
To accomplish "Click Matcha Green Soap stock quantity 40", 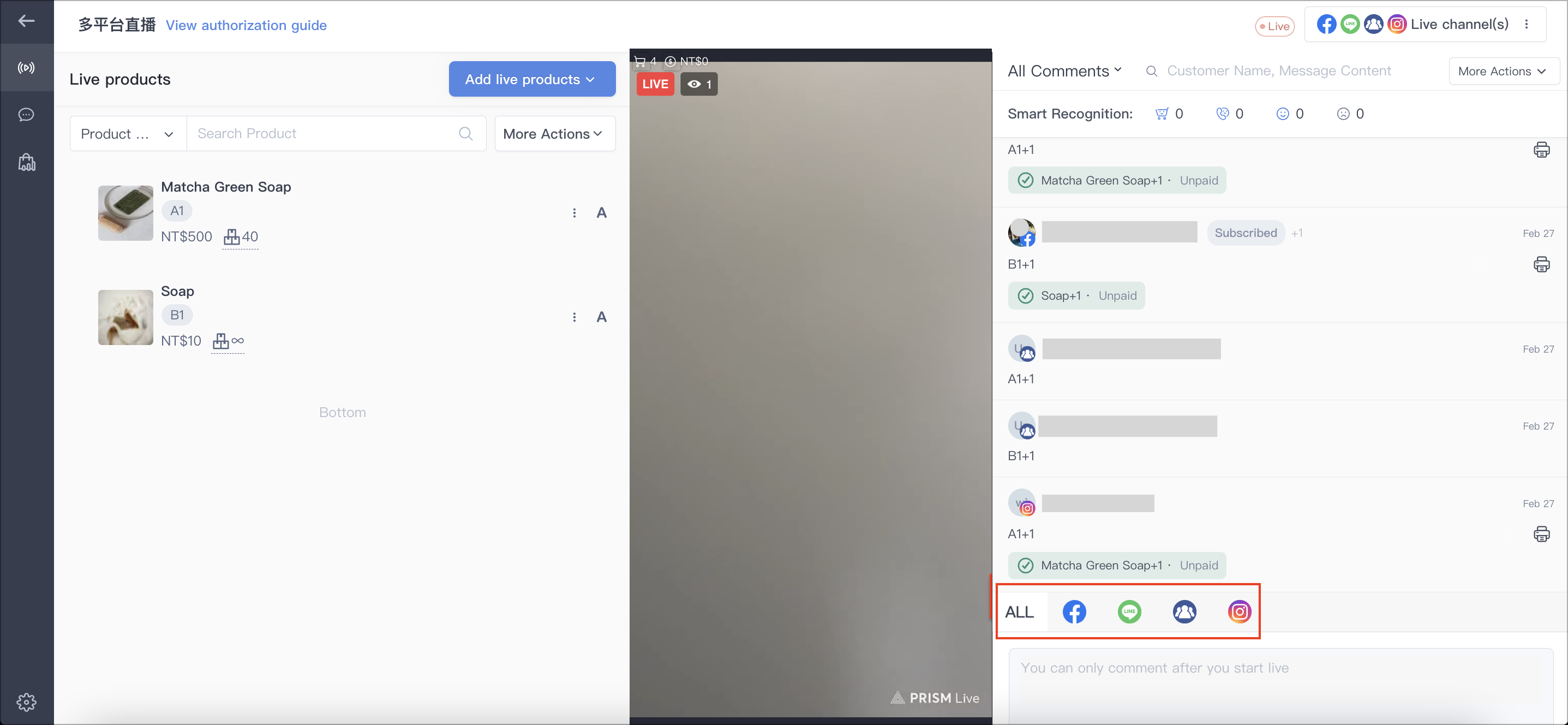I will (x=241, y=236).
